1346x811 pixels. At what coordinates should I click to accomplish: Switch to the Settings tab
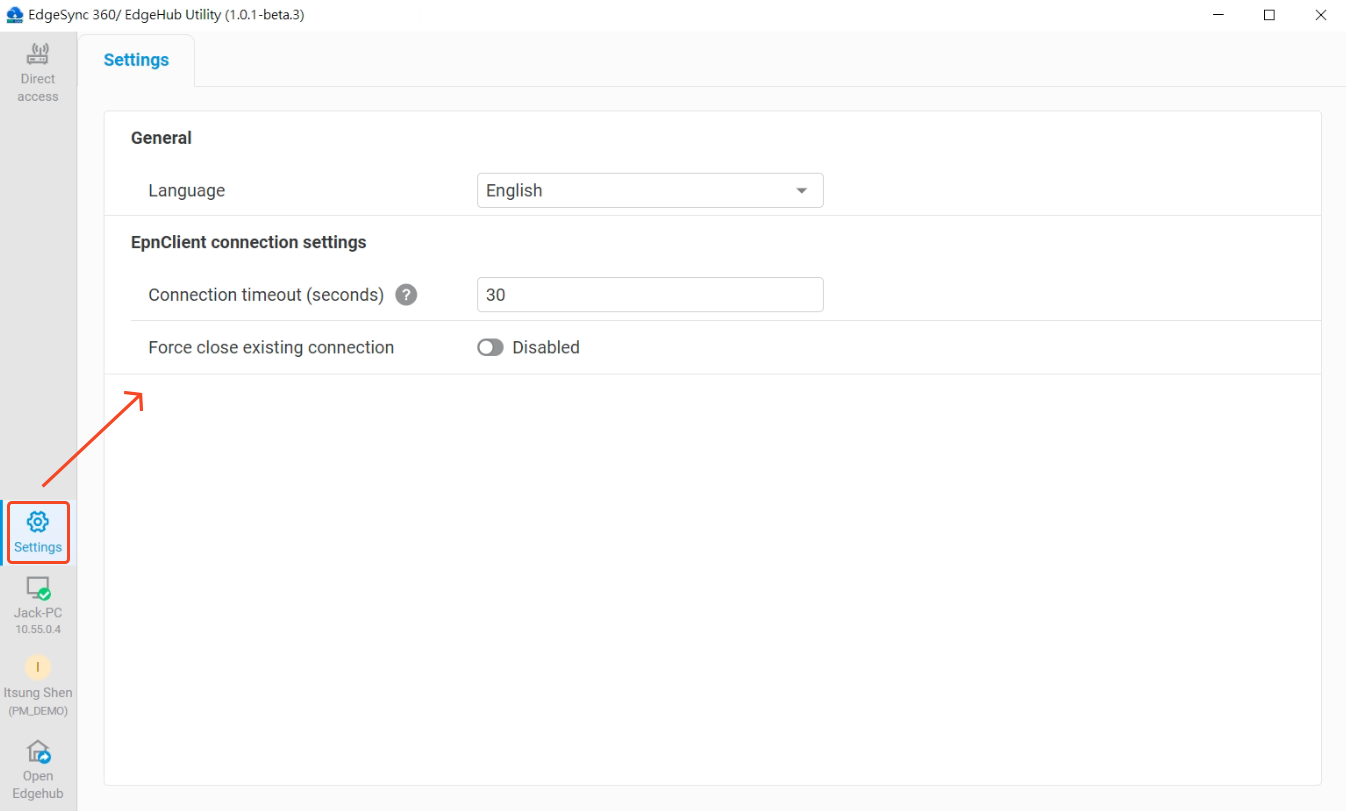[x=135, y=60]
